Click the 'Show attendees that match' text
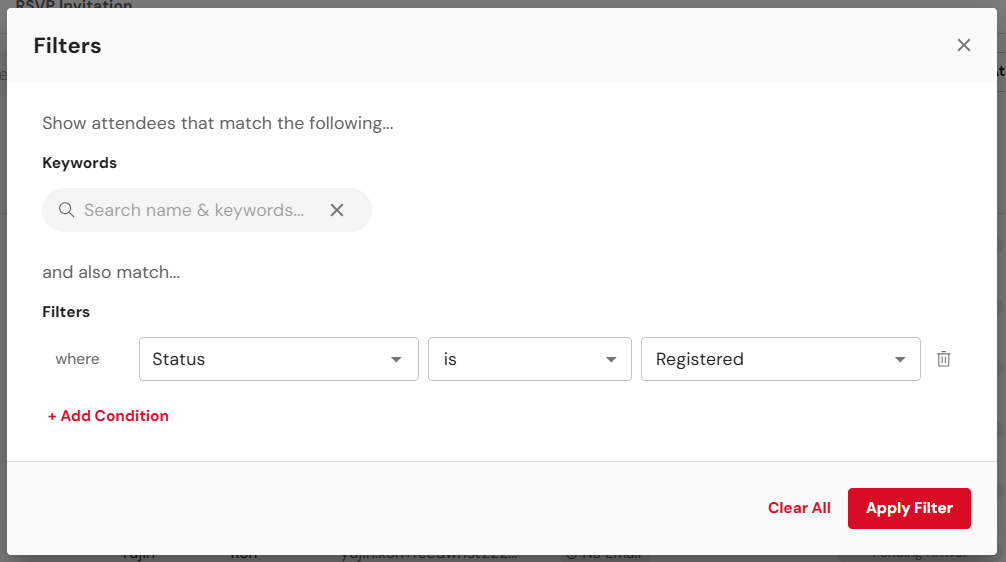This screenshot has width=1006, height=562. (217, 123)
